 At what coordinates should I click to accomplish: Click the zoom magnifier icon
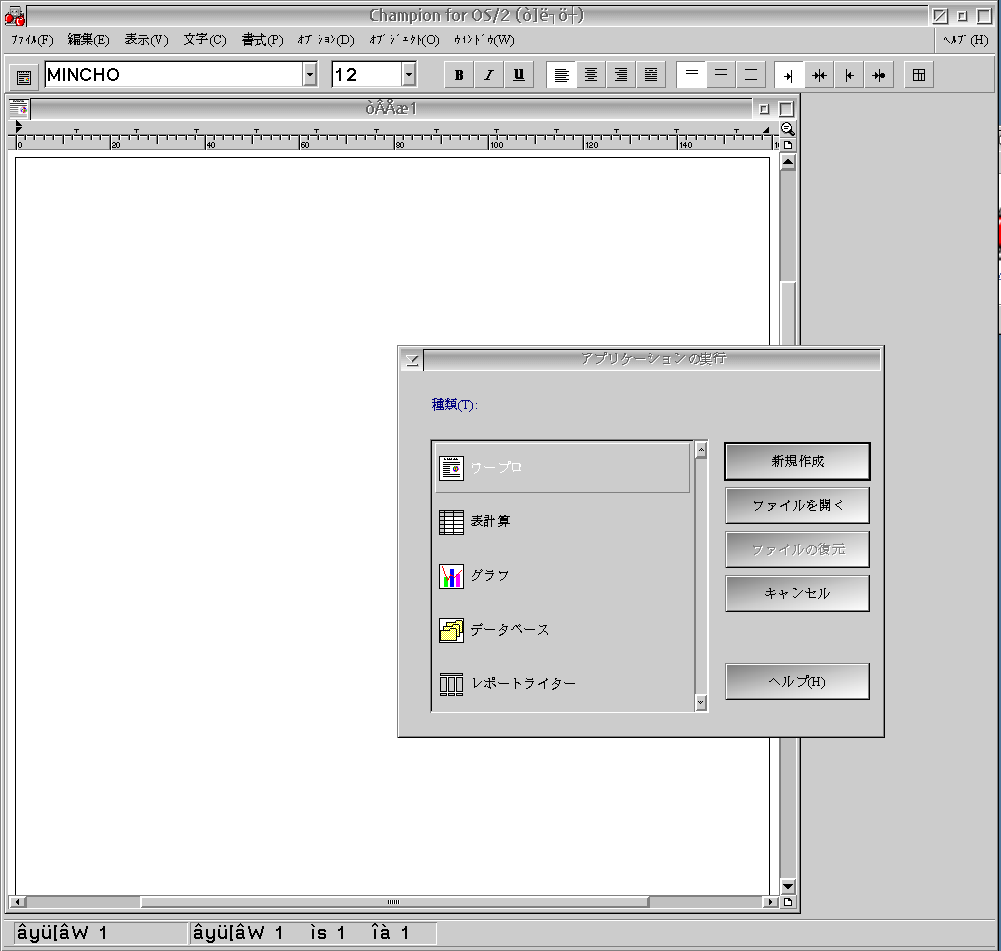[x=788, y=129]
